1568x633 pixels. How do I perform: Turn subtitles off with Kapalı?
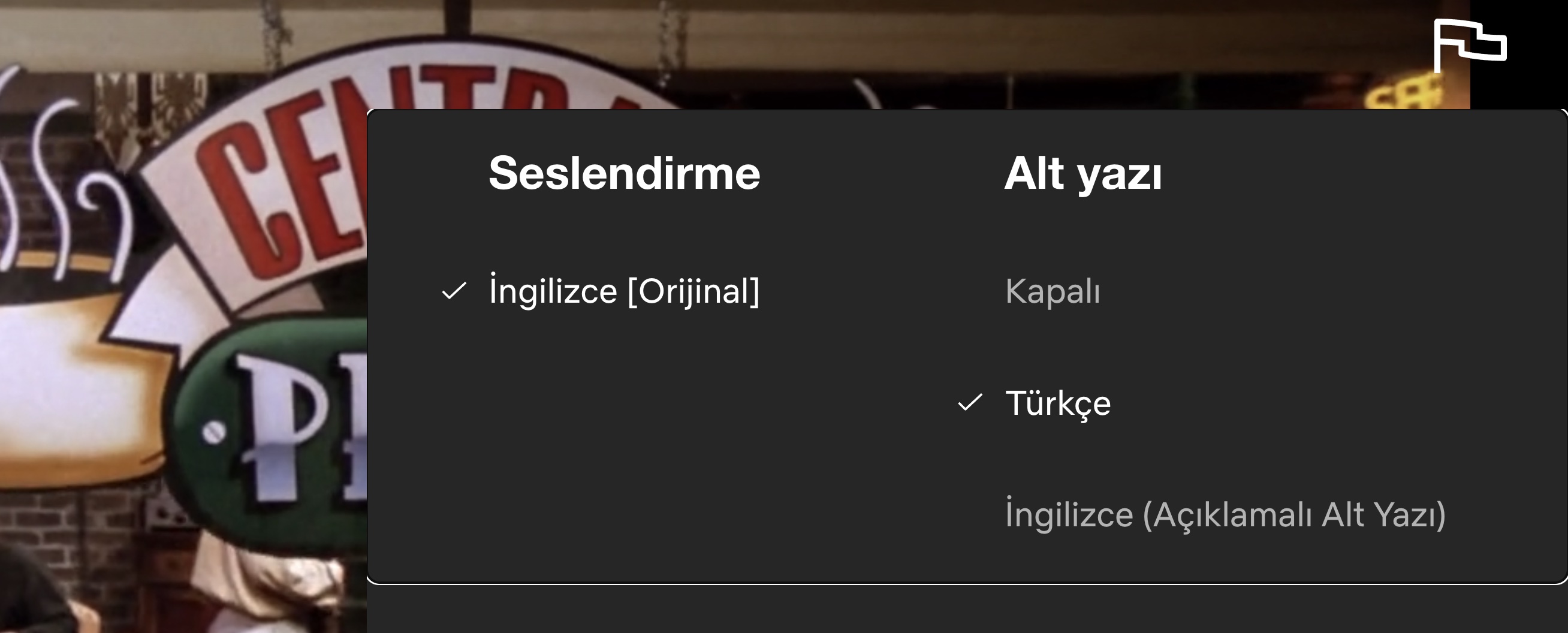[1053, 291]
